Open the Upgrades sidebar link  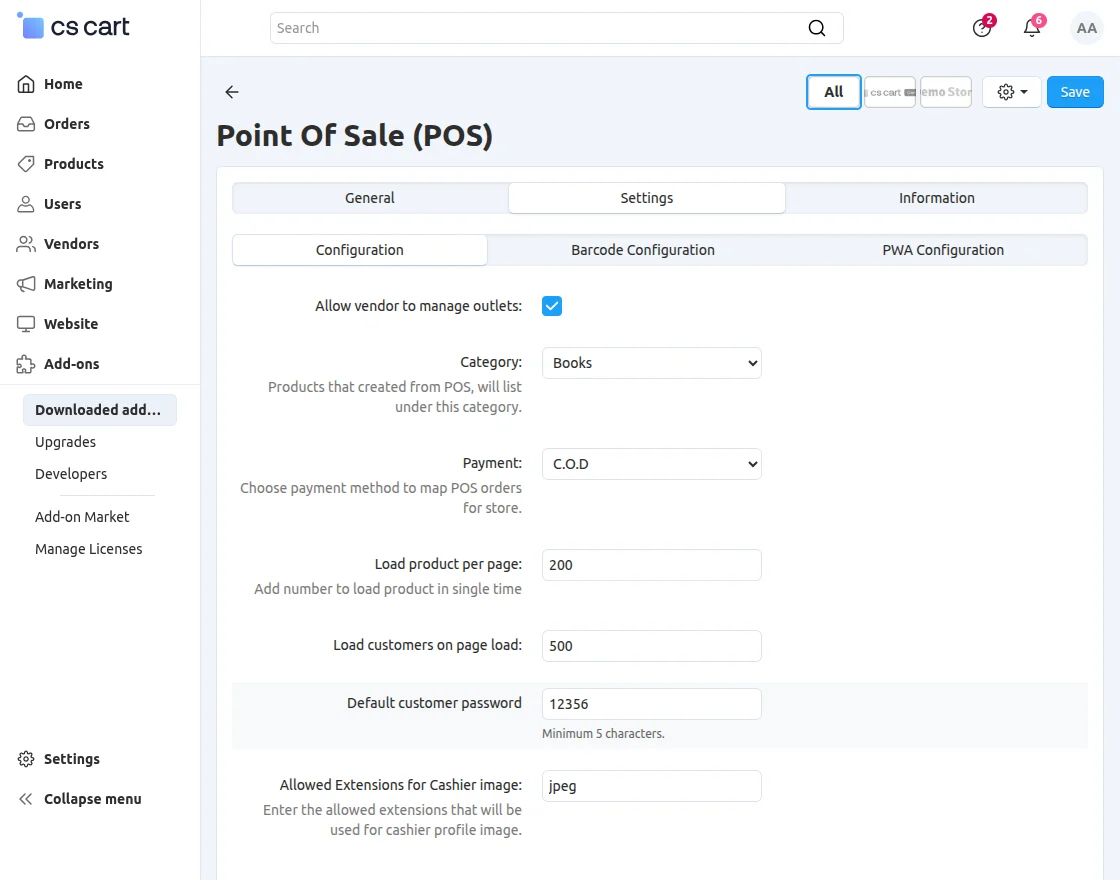tap(66, 442)
